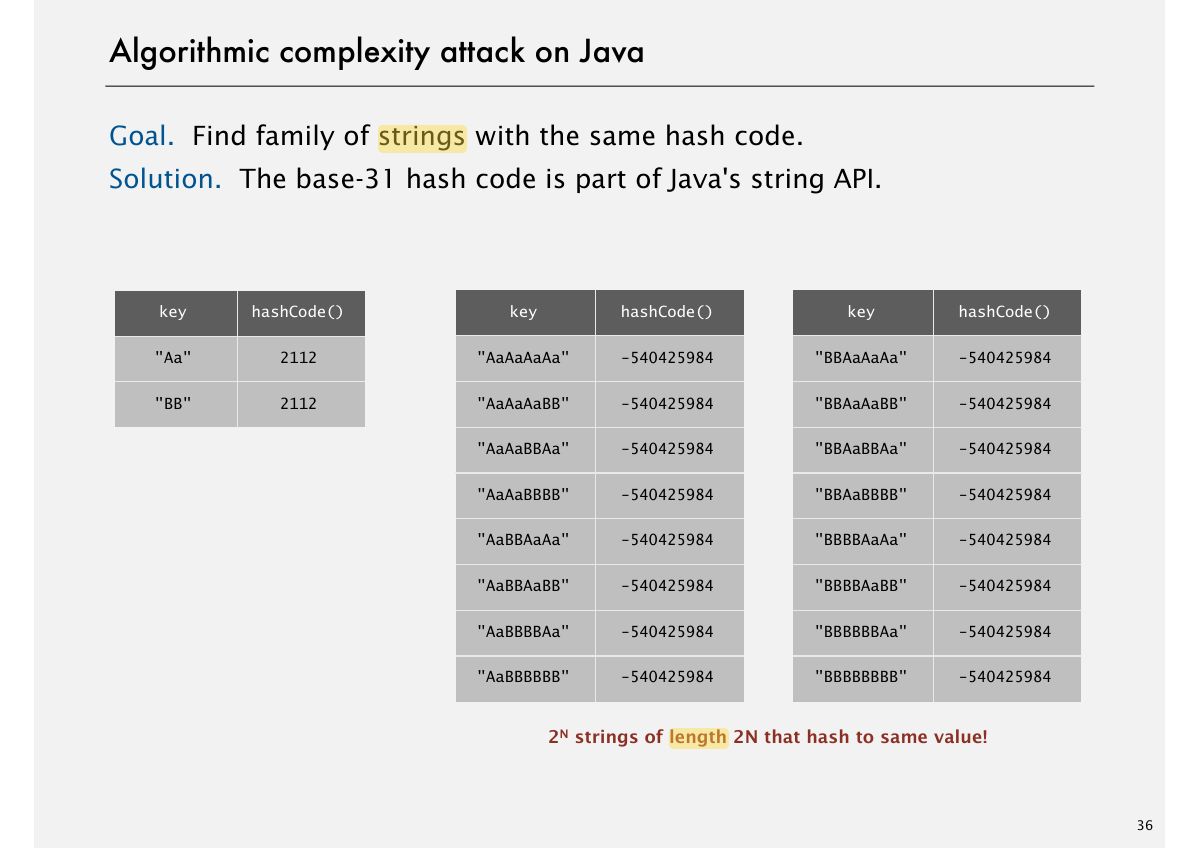The image size is (1200, 849).
Task: Select the 2112 value in the "BB" row
Action: click(x=301, y=404)
